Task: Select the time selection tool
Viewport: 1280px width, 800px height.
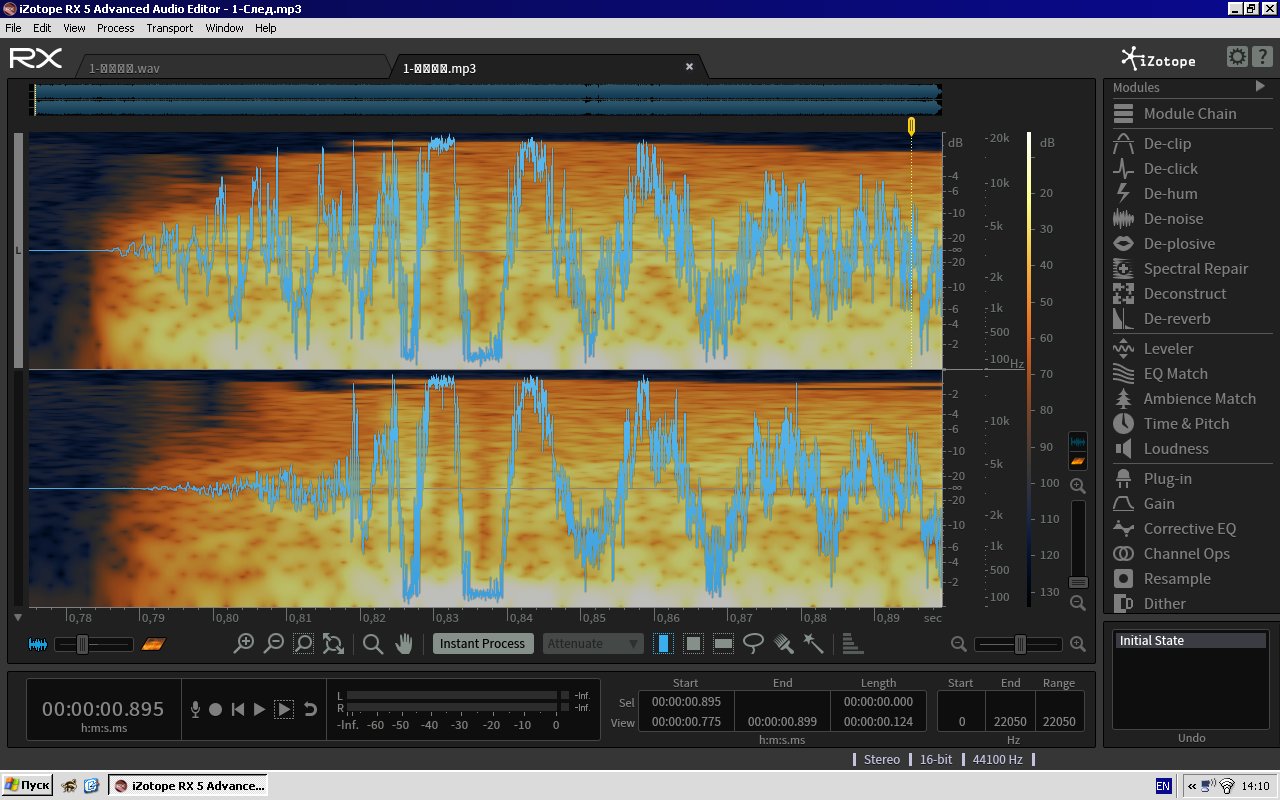Action: tap(663, 644)
